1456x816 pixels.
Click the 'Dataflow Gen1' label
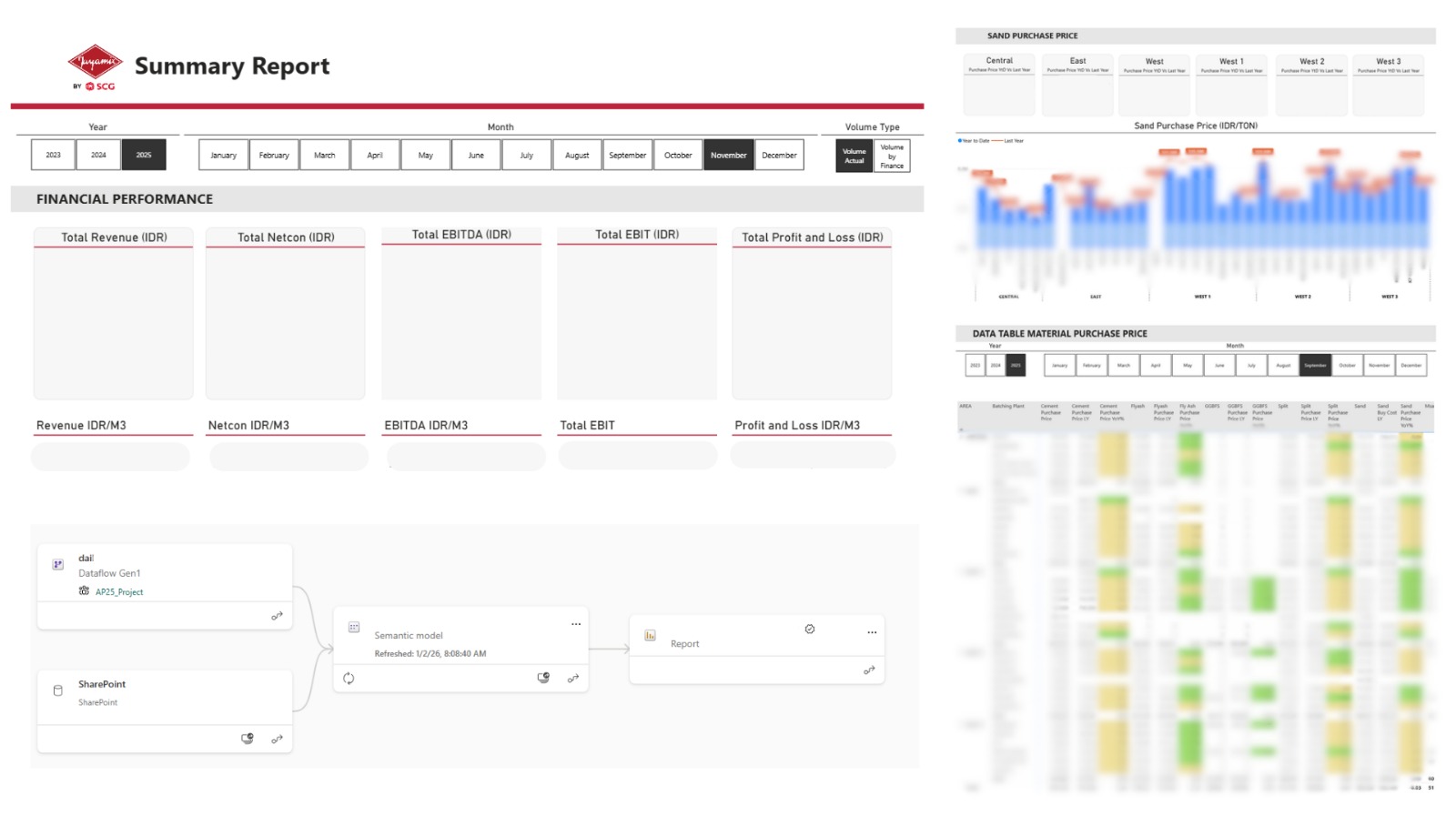(x=109, y=573)
